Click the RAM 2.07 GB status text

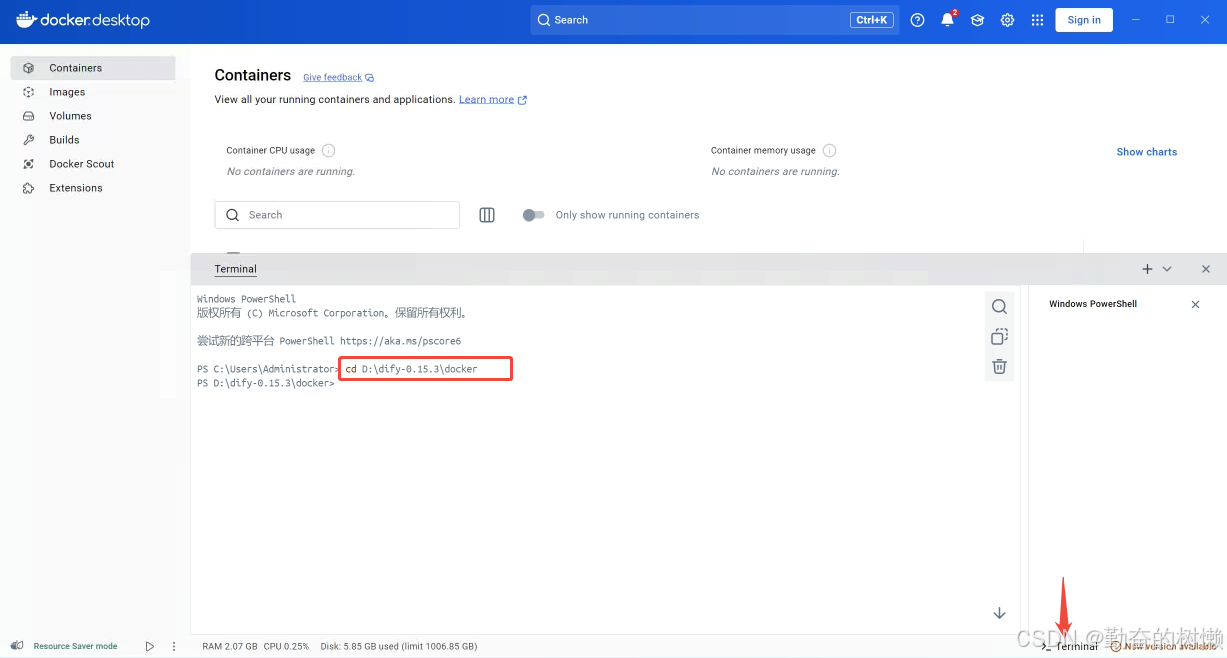pyautogui.click(x=230, y=646)
